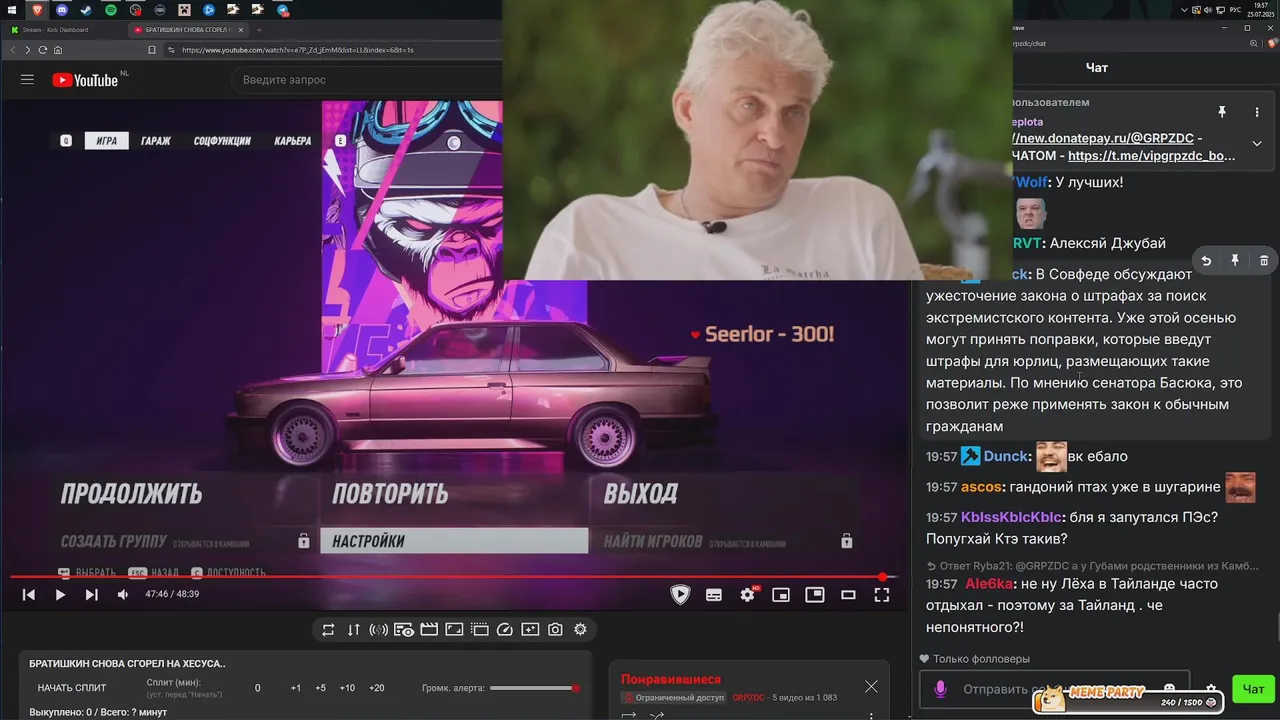Open the YouTube hamburger guide menu

pos(27,80)
